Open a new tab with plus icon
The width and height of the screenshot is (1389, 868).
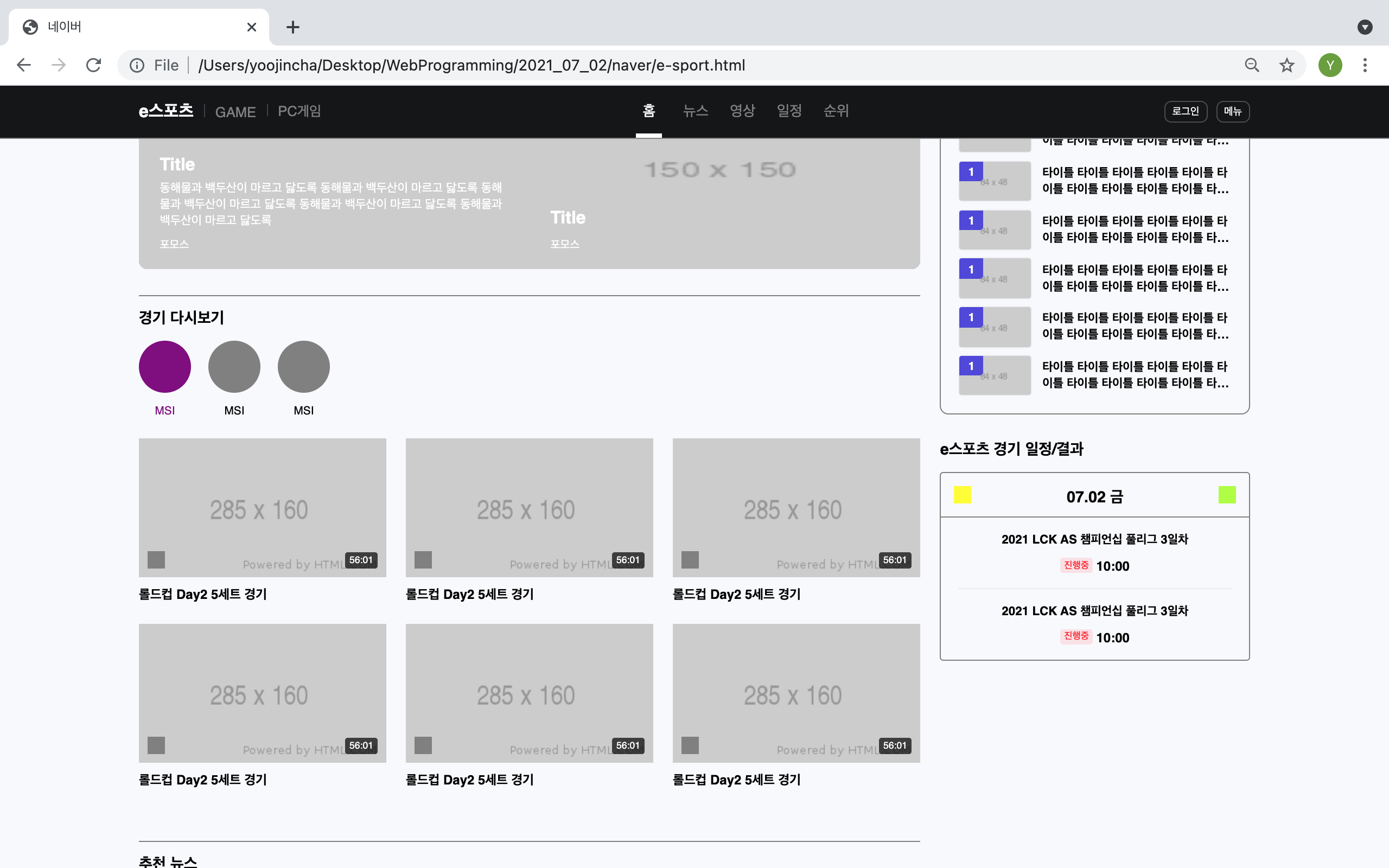point(293,27)
